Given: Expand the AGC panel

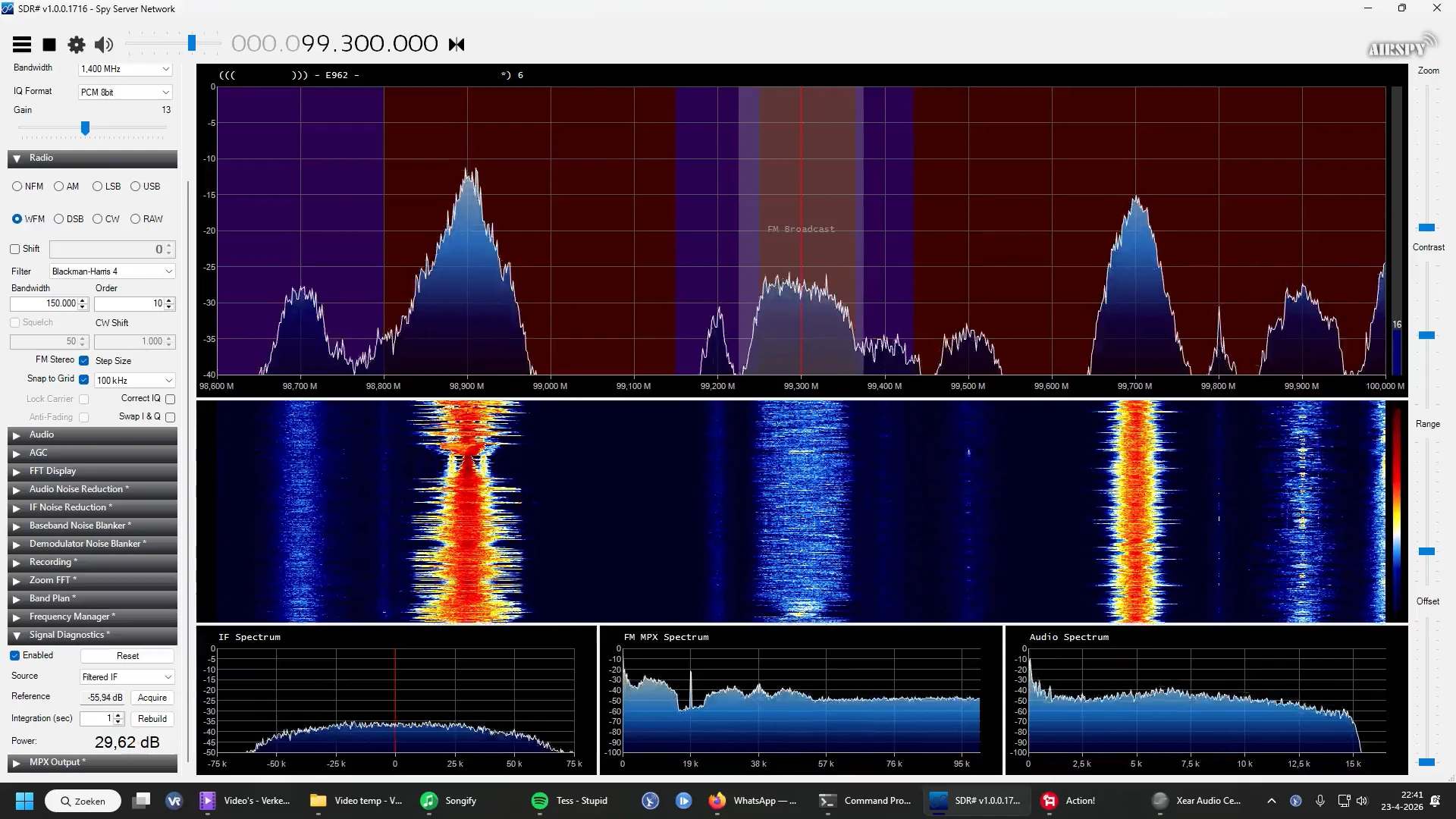Looking at the screenshot, I should (93, 453).
